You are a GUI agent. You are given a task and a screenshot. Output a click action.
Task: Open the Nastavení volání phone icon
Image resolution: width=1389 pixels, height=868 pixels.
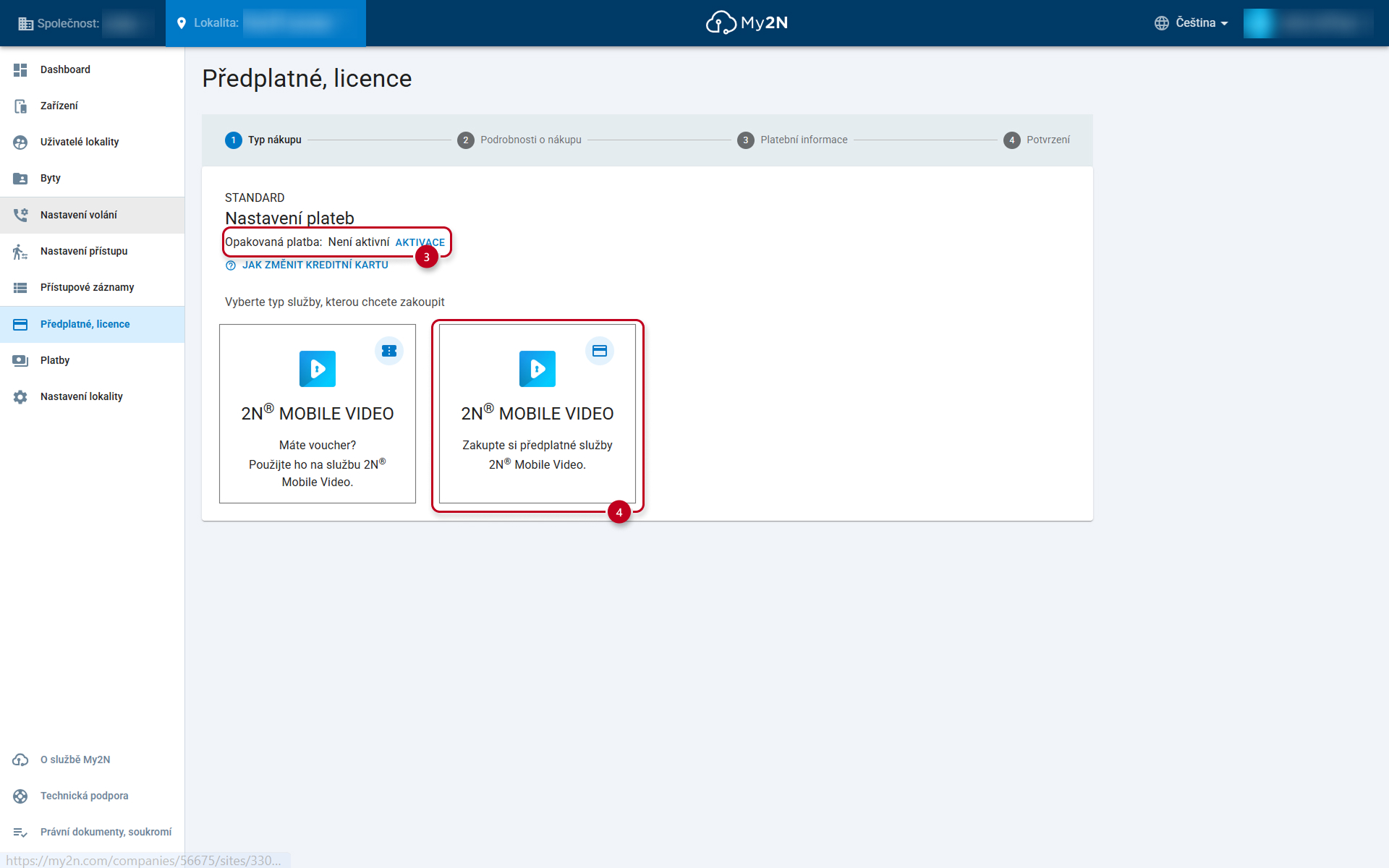(20, 215)
